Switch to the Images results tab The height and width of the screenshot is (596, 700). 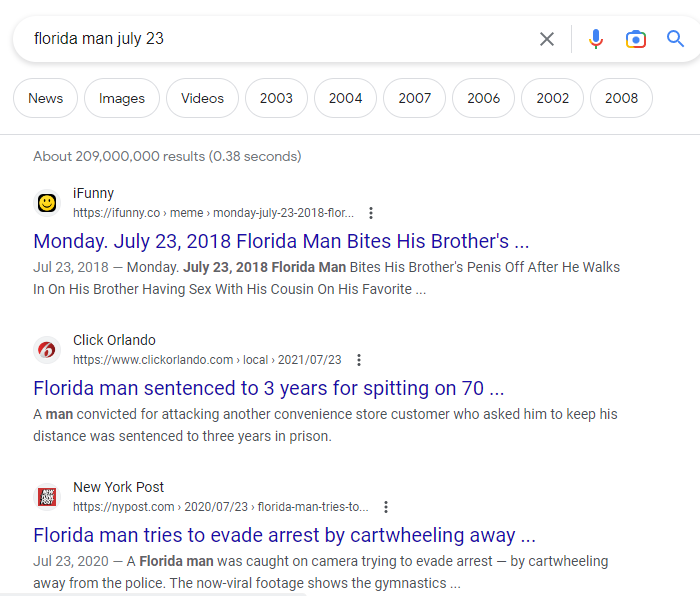point(122,98)
